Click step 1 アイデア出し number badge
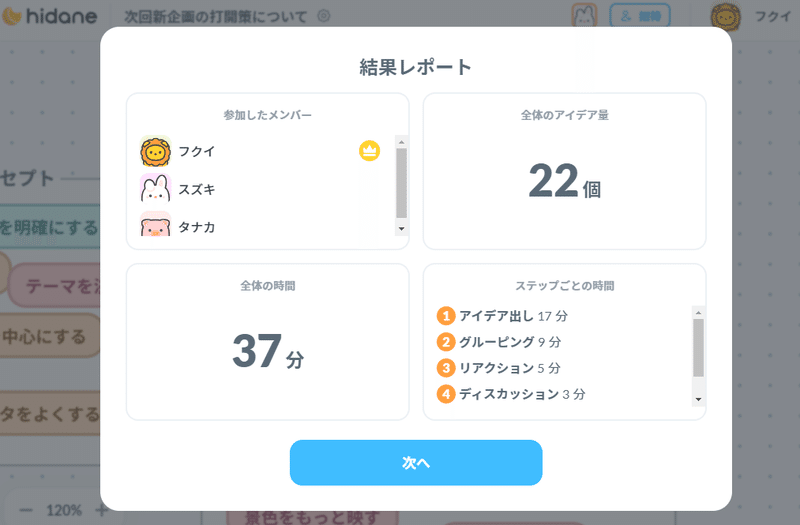This screenshot has height=525, width=800. [446, 316]
